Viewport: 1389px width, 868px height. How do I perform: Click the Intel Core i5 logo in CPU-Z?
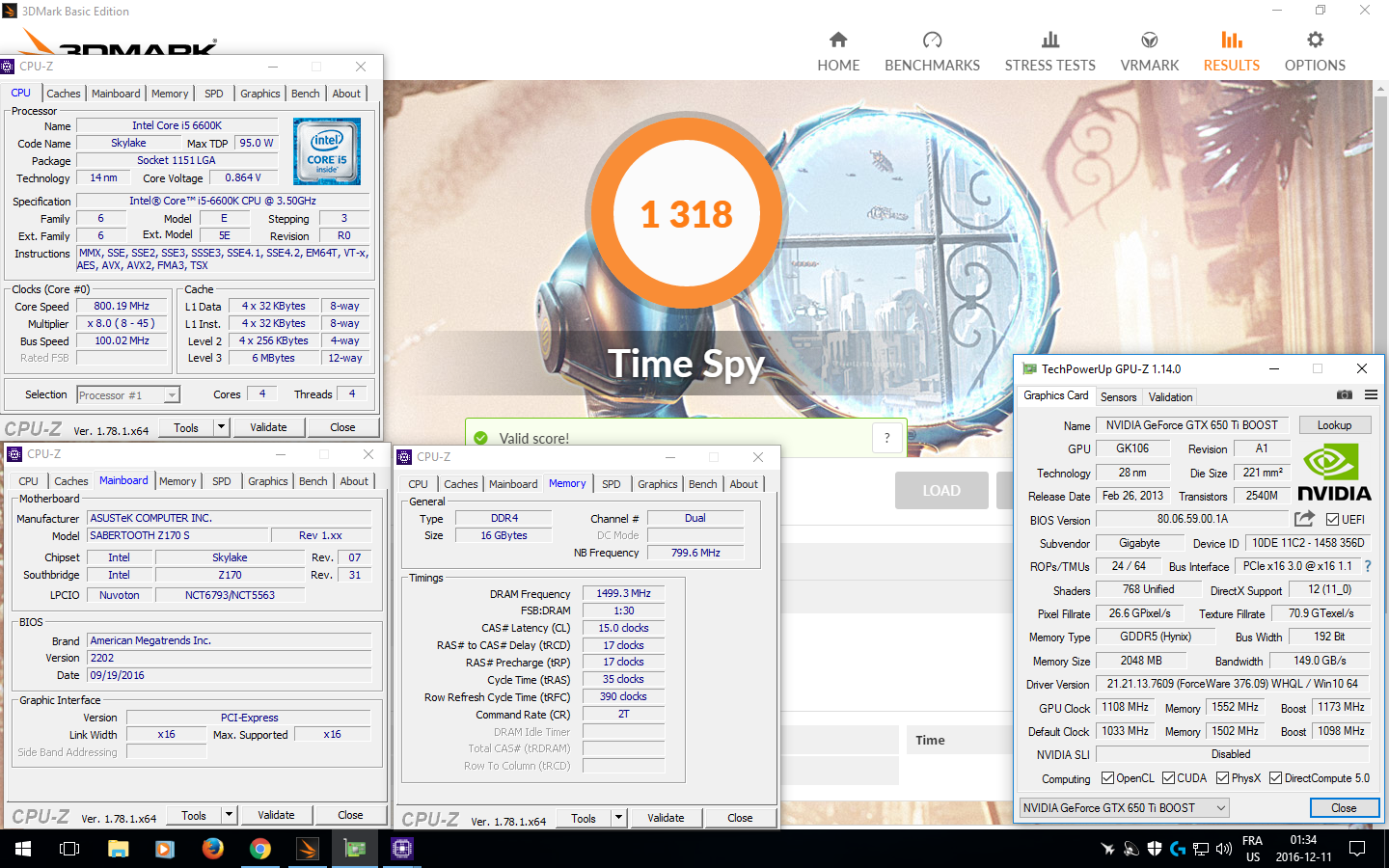327,151
